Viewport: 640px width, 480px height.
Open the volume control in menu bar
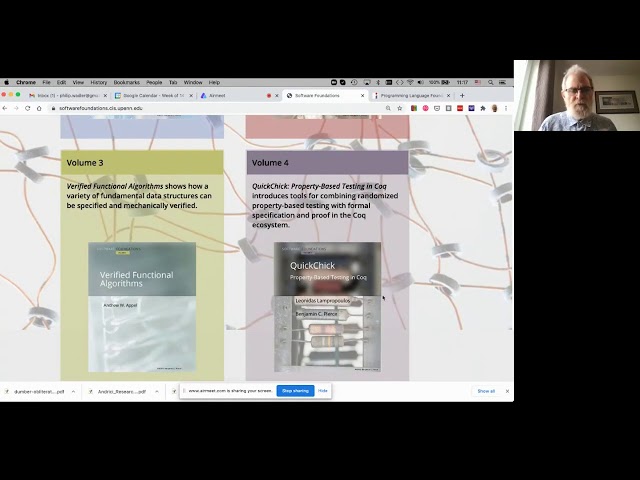(x=421, y=82)
